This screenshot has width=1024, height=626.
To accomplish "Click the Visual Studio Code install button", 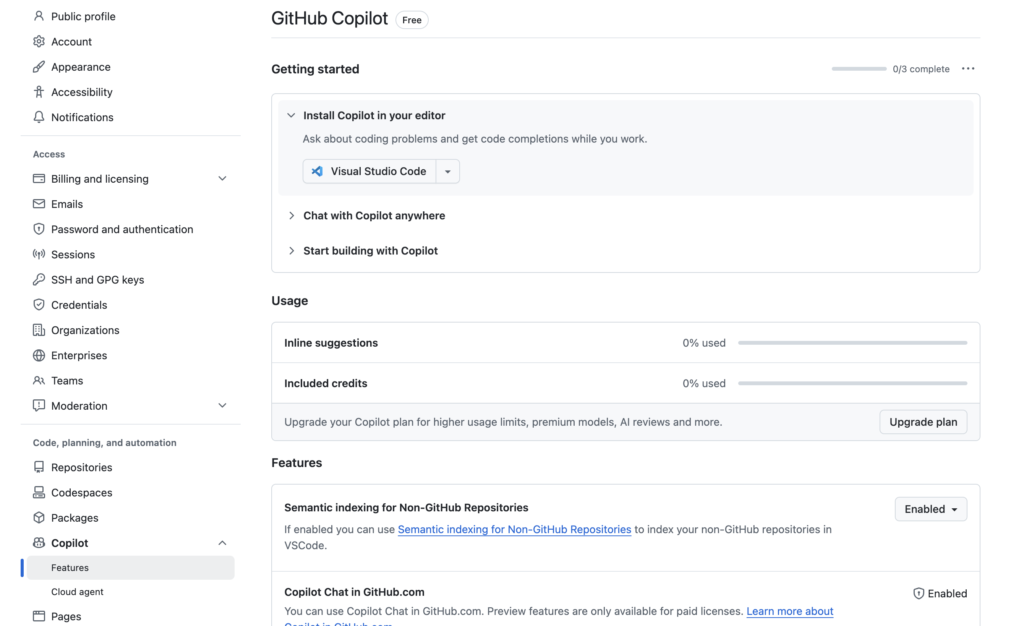I will tap(370, 171).
